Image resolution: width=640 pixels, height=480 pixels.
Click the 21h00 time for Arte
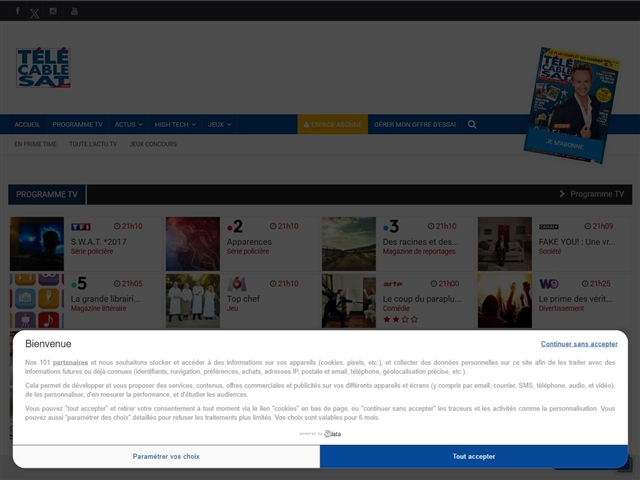(x=445, y=284)
